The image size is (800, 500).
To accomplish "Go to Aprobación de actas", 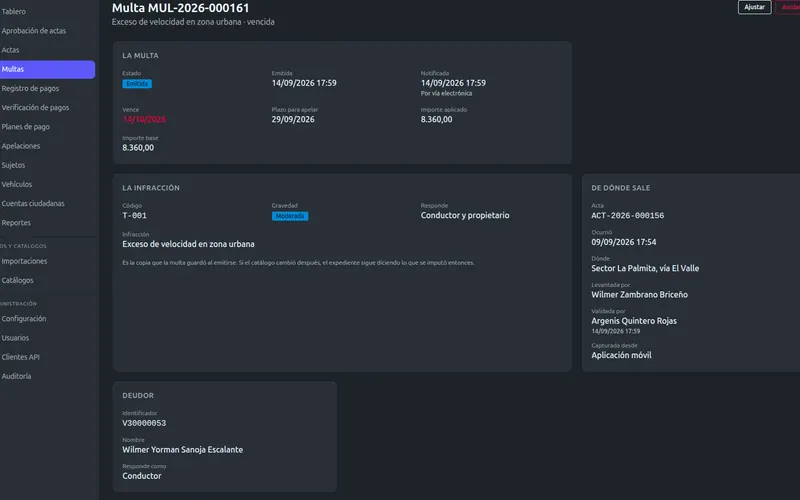I will tap(34, 31).
